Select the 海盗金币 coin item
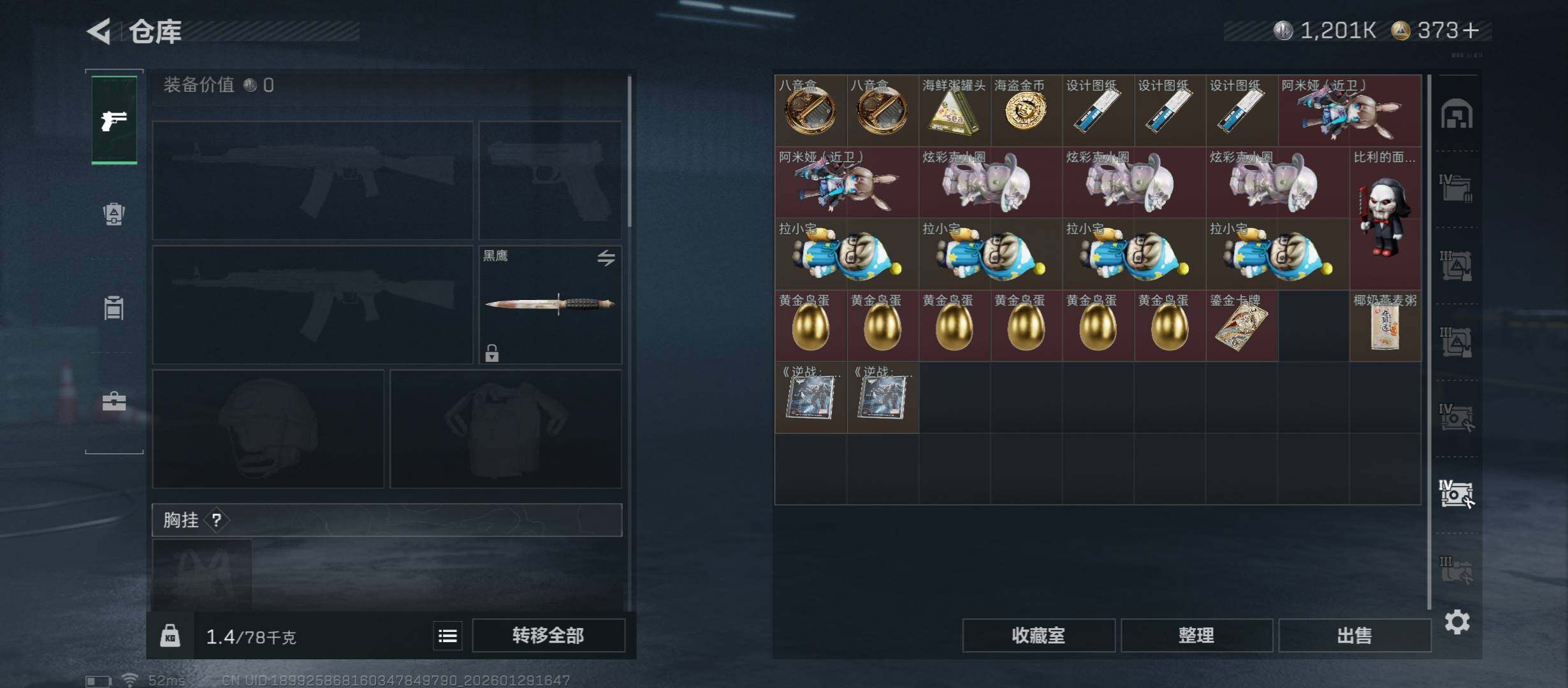Image resolution: width=1568 pixels, height=688 pixels. point(1026,111)
